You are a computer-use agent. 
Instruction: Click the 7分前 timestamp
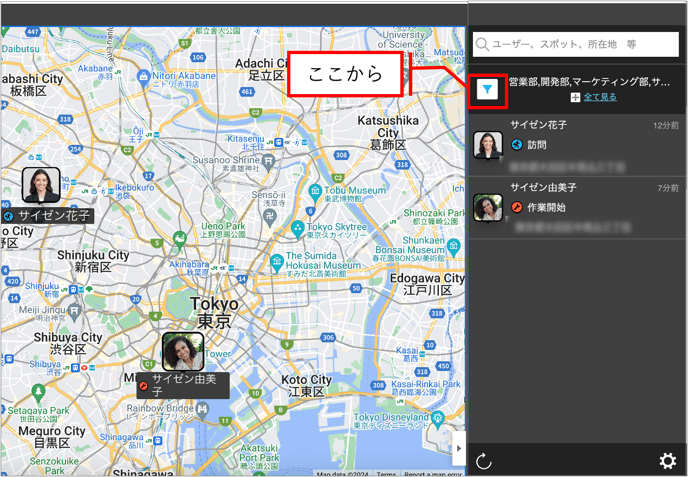coord(668,188)
